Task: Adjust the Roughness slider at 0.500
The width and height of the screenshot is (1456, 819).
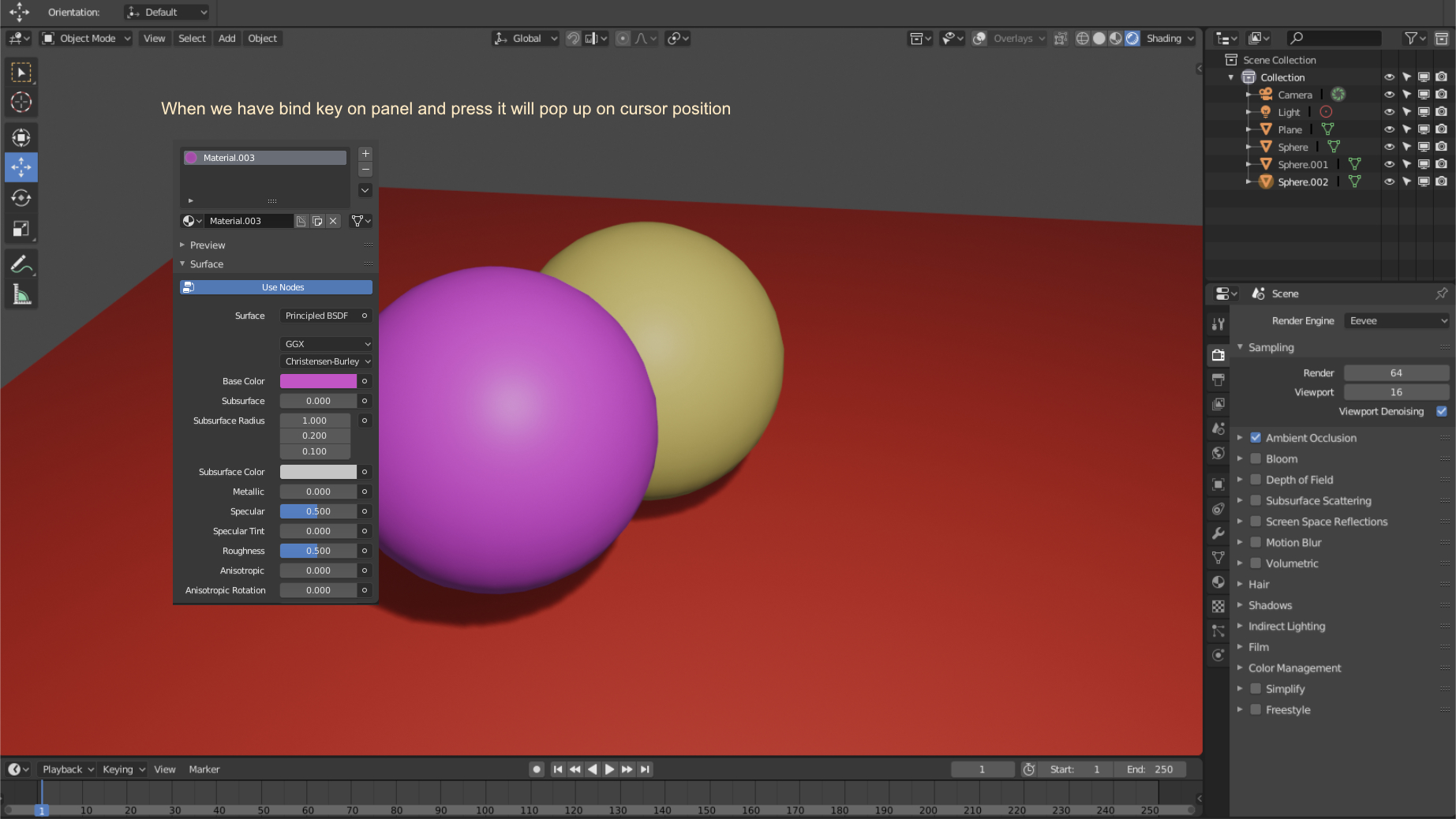Action: coord(318,551)
